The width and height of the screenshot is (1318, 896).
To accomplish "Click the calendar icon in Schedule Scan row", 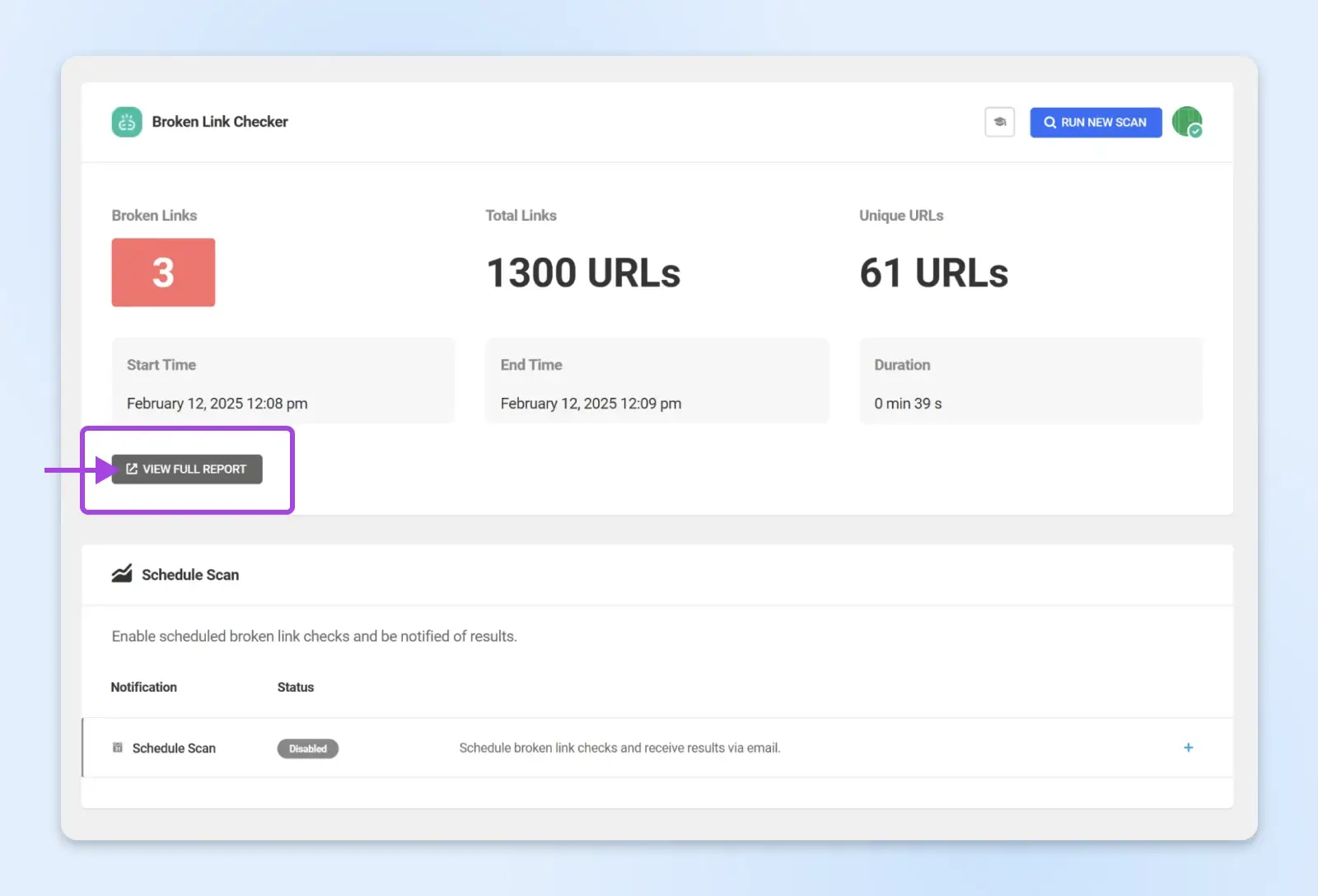I will point(118,748).
